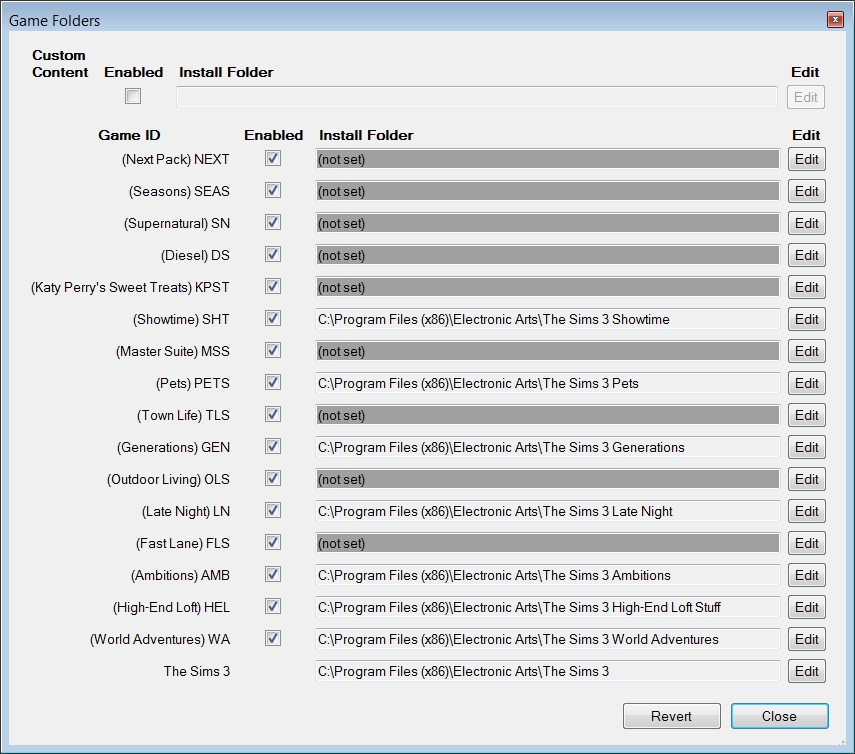This screenshot has height=754, width=855.
Task: Edit the base The Sims 3 folder
Action: tap(806, 671)
